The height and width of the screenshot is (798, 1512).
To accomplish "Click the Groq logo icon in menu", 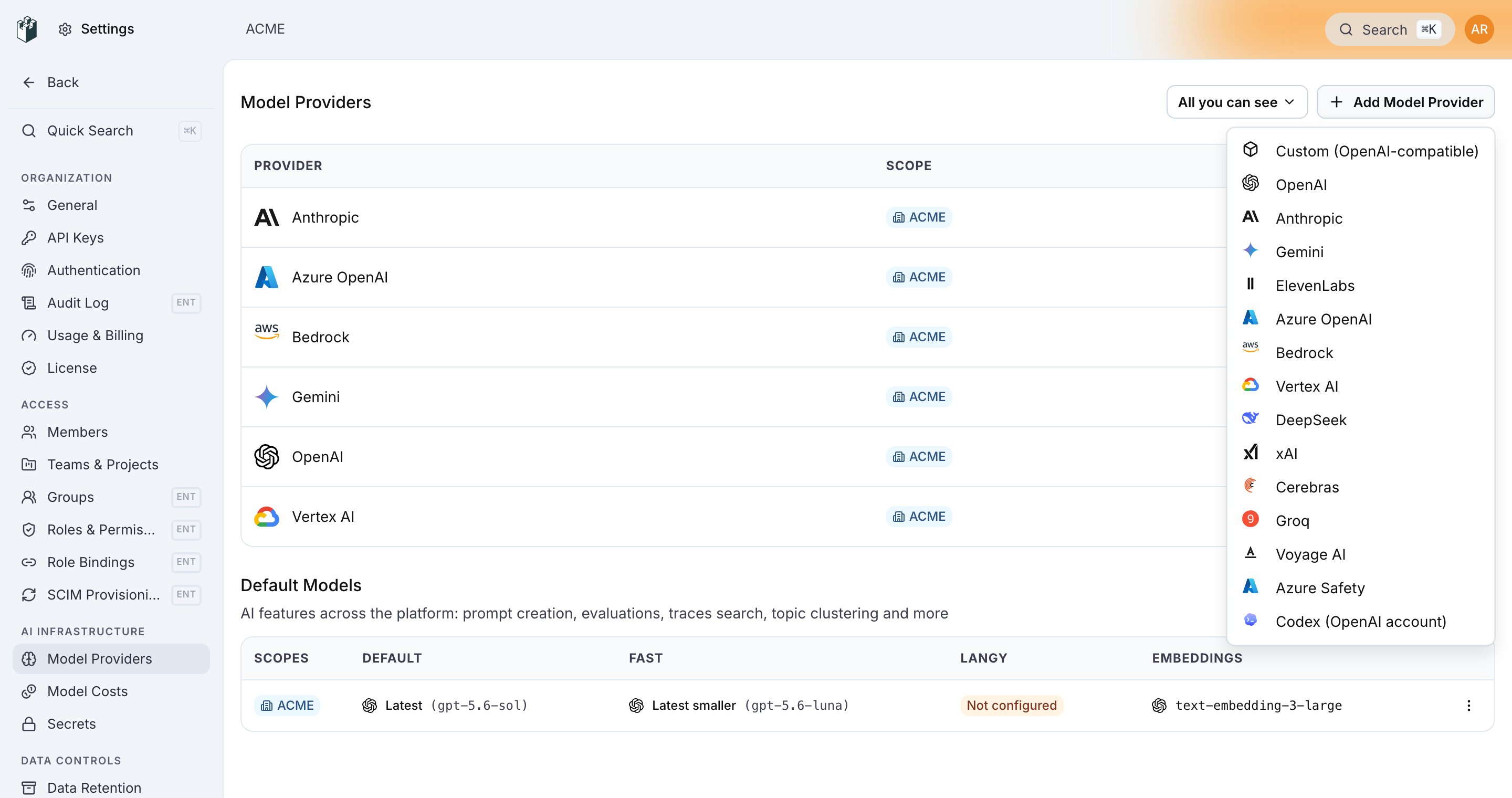I will click(1250, 519).
